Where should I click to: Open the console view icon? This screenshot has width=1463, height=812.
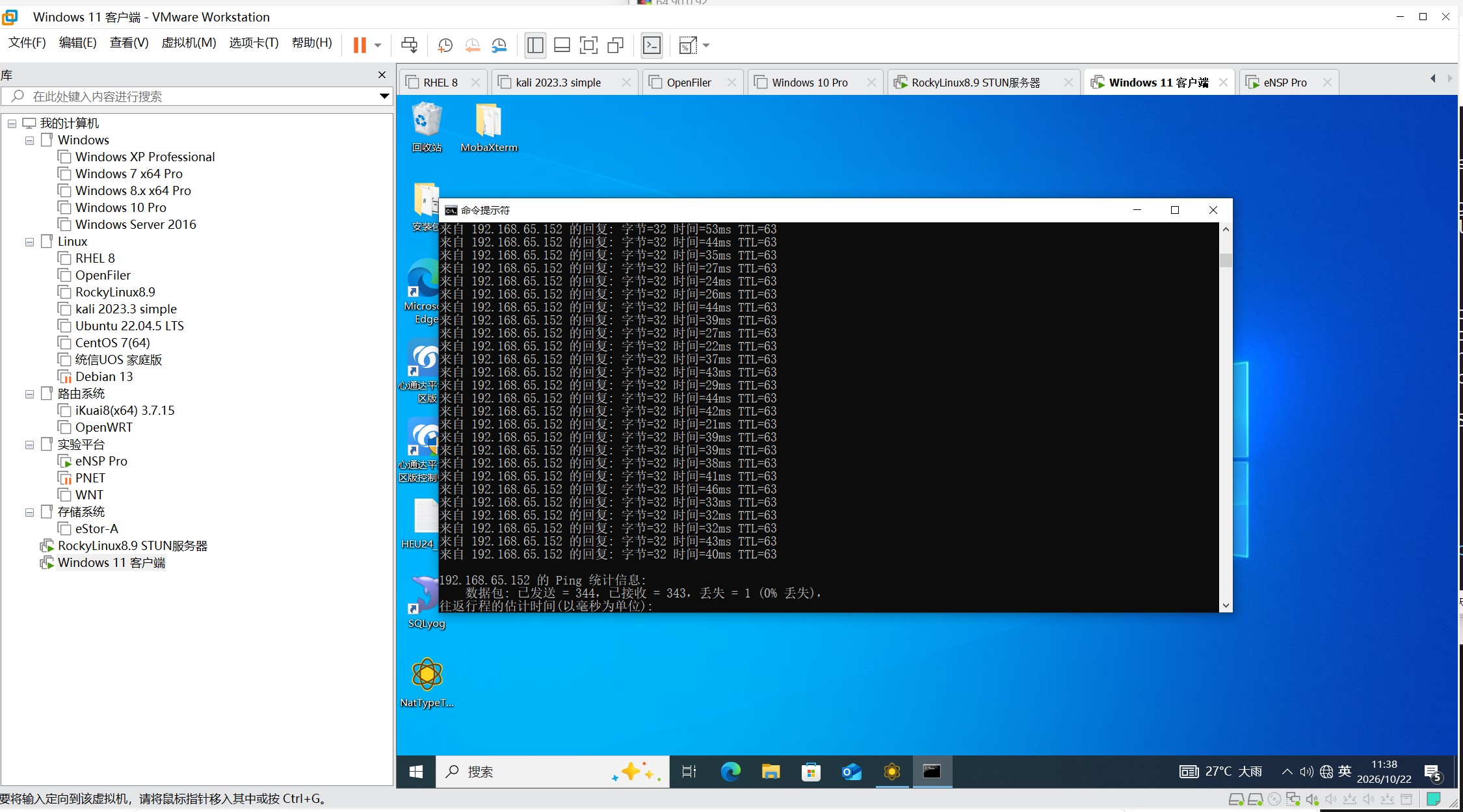pos(652,46)
